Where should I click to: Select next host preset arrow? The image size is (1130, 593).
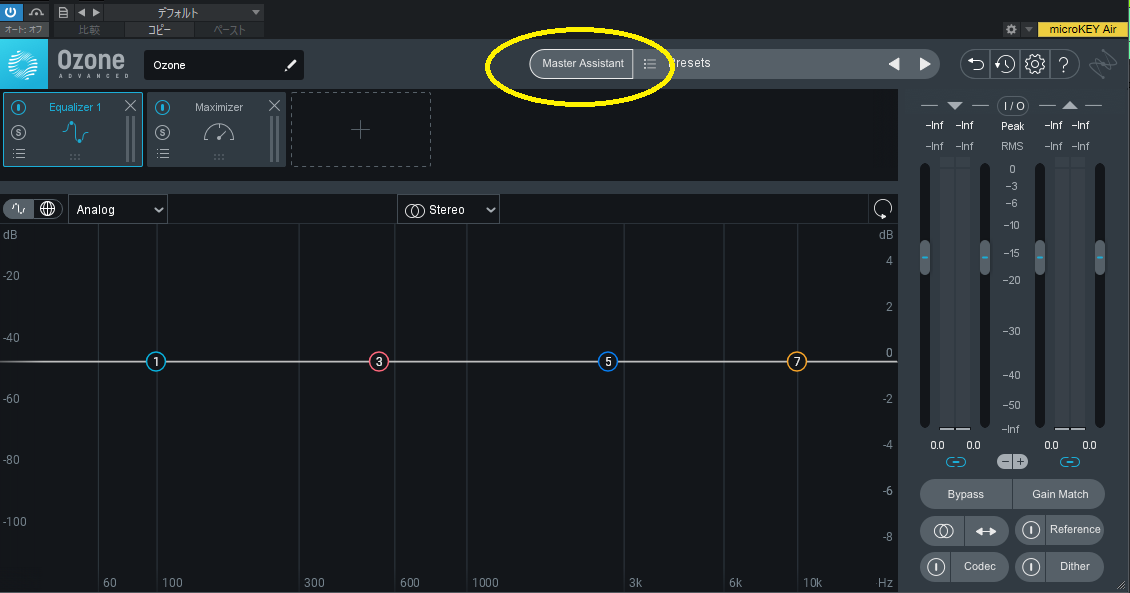(x=97, y=12)
